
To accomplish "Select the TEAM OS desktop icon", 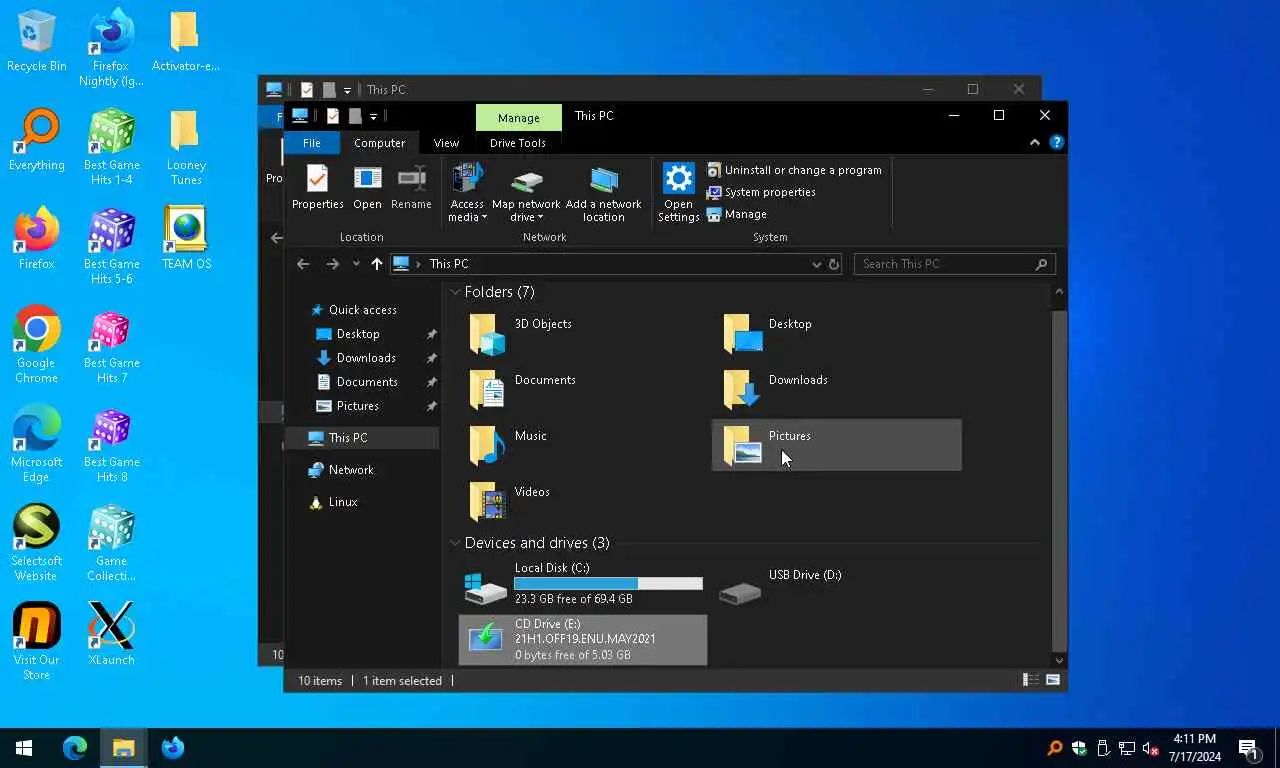I will [x=186, y=238].
